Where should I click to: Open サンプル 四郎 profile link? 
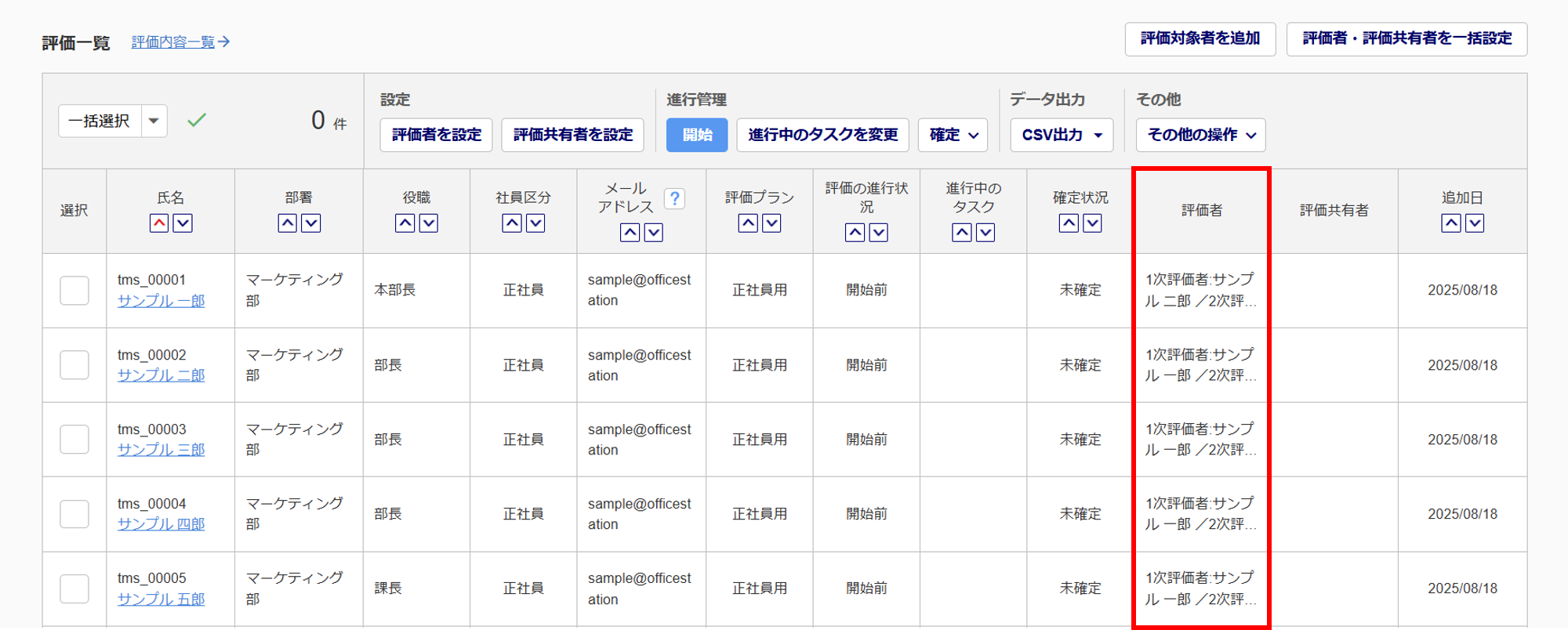(161, 524)
